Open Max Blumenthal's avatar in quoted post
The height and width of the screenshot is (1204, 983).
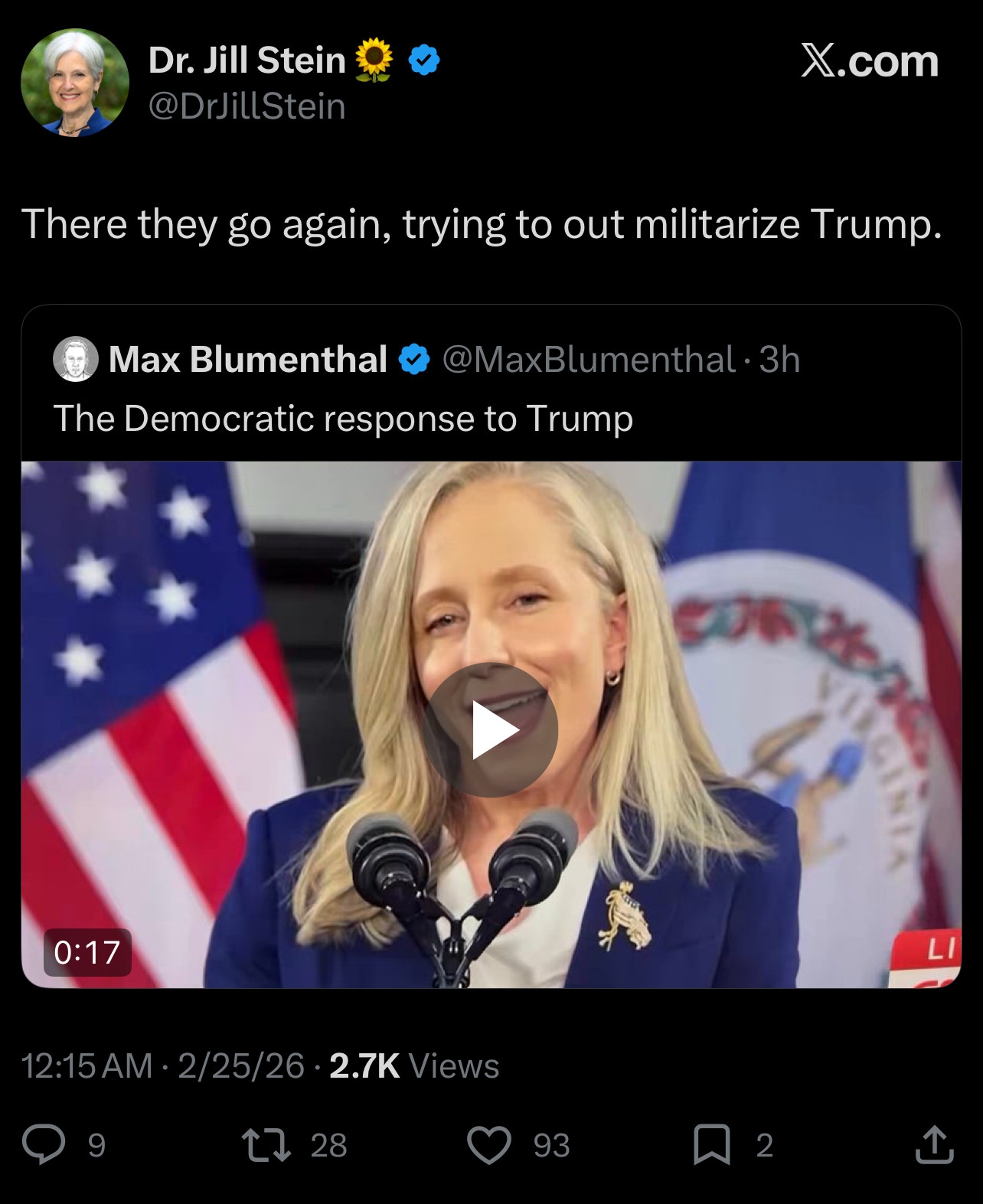[x=75, y=359]
